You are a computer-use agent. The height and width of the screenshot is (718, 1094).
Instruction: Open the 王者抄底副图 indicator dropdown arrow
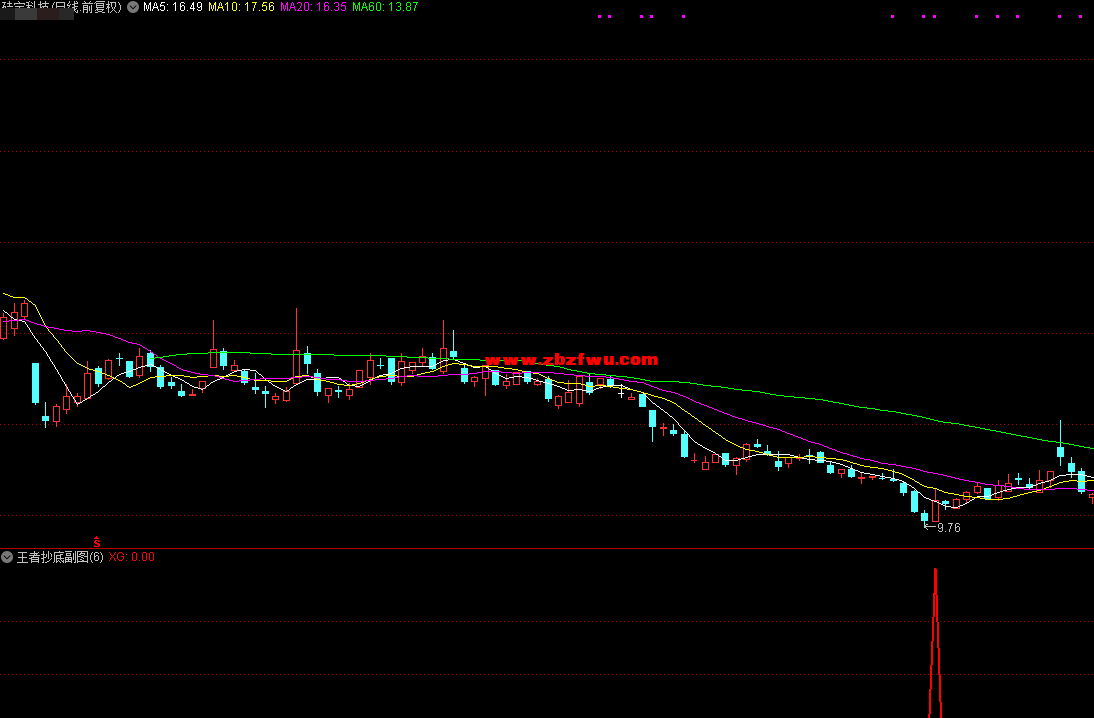(x=8, y=557)
